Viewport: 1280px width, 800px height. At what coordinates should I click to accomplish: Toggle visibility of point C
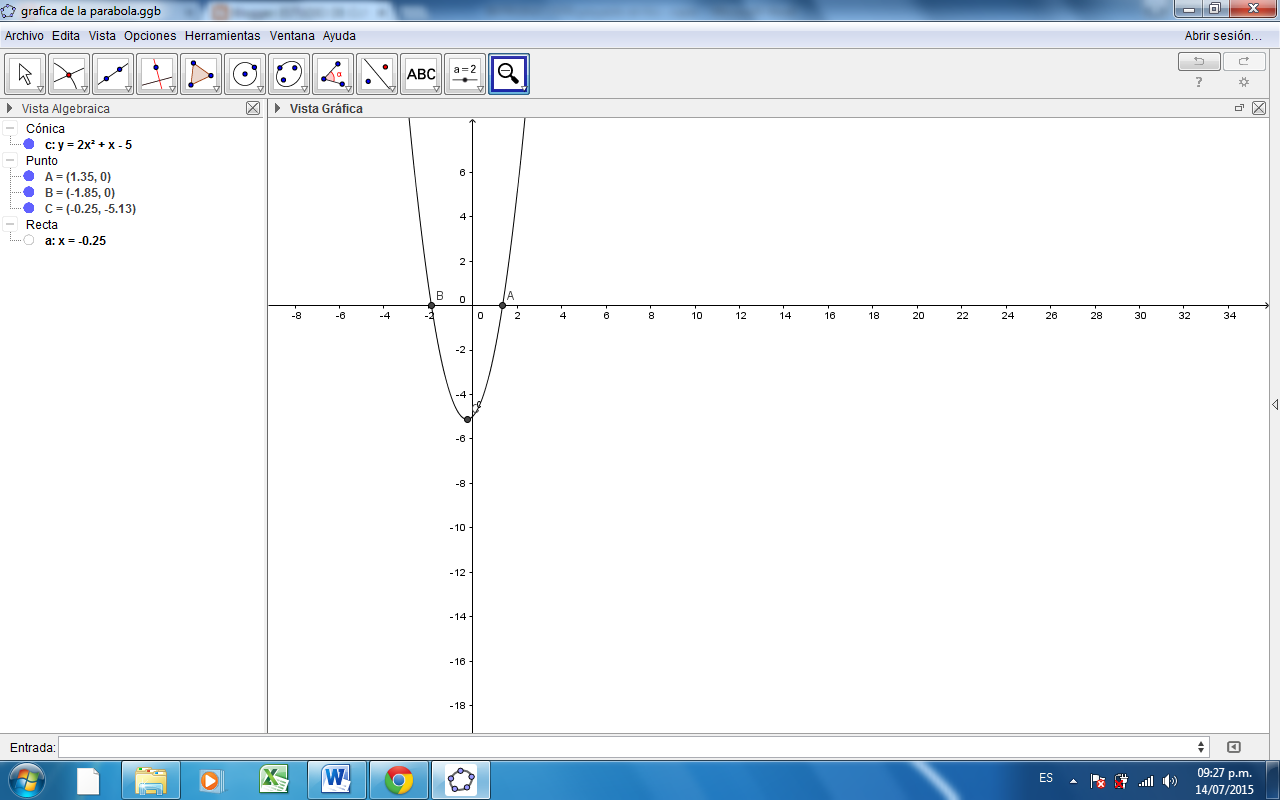pyautogui.click(x=27, y=209)
